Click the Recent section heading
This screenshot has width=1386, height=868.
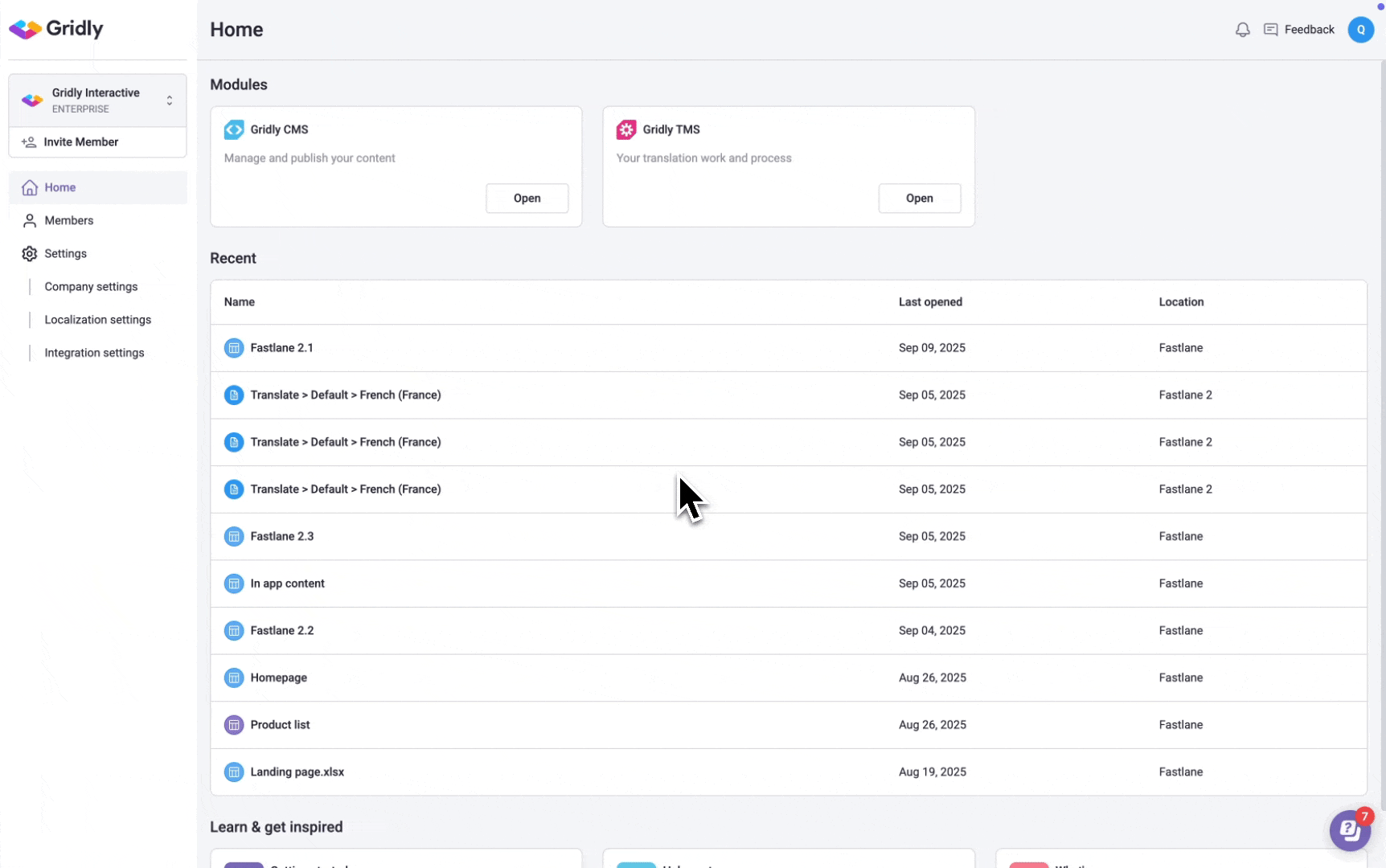(233, 259)
